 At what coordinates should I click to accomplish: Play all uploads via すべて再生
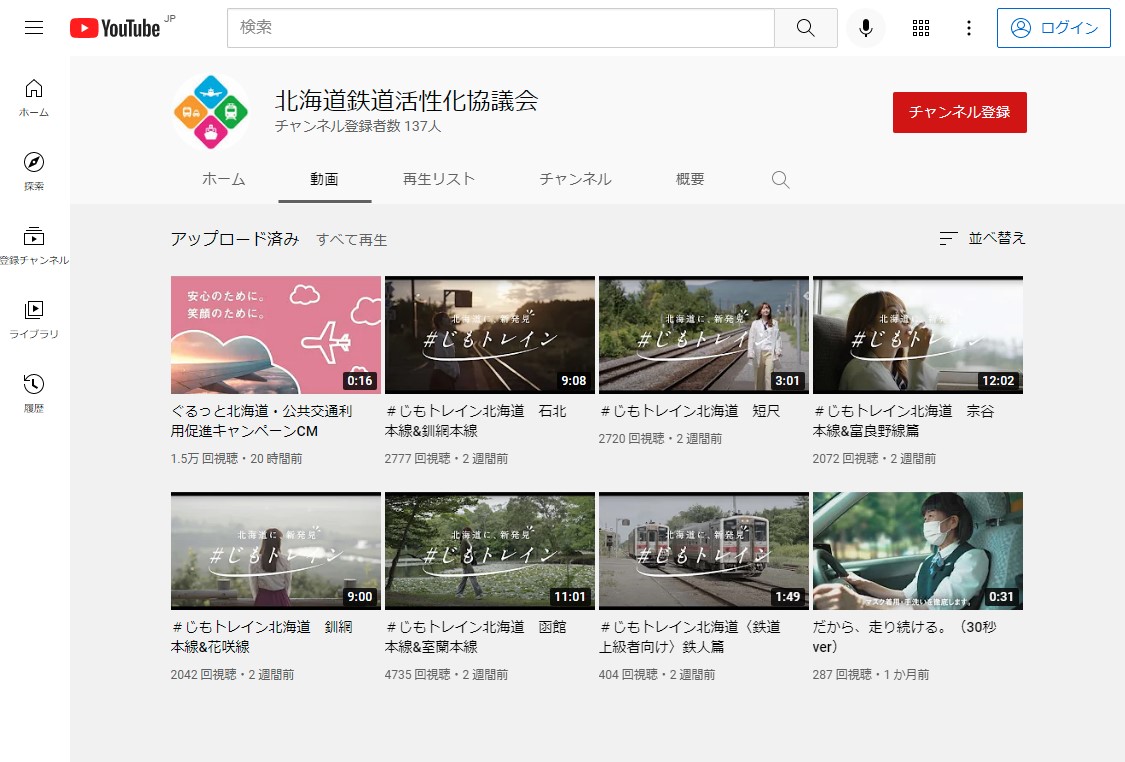click(x=352, y=240)
